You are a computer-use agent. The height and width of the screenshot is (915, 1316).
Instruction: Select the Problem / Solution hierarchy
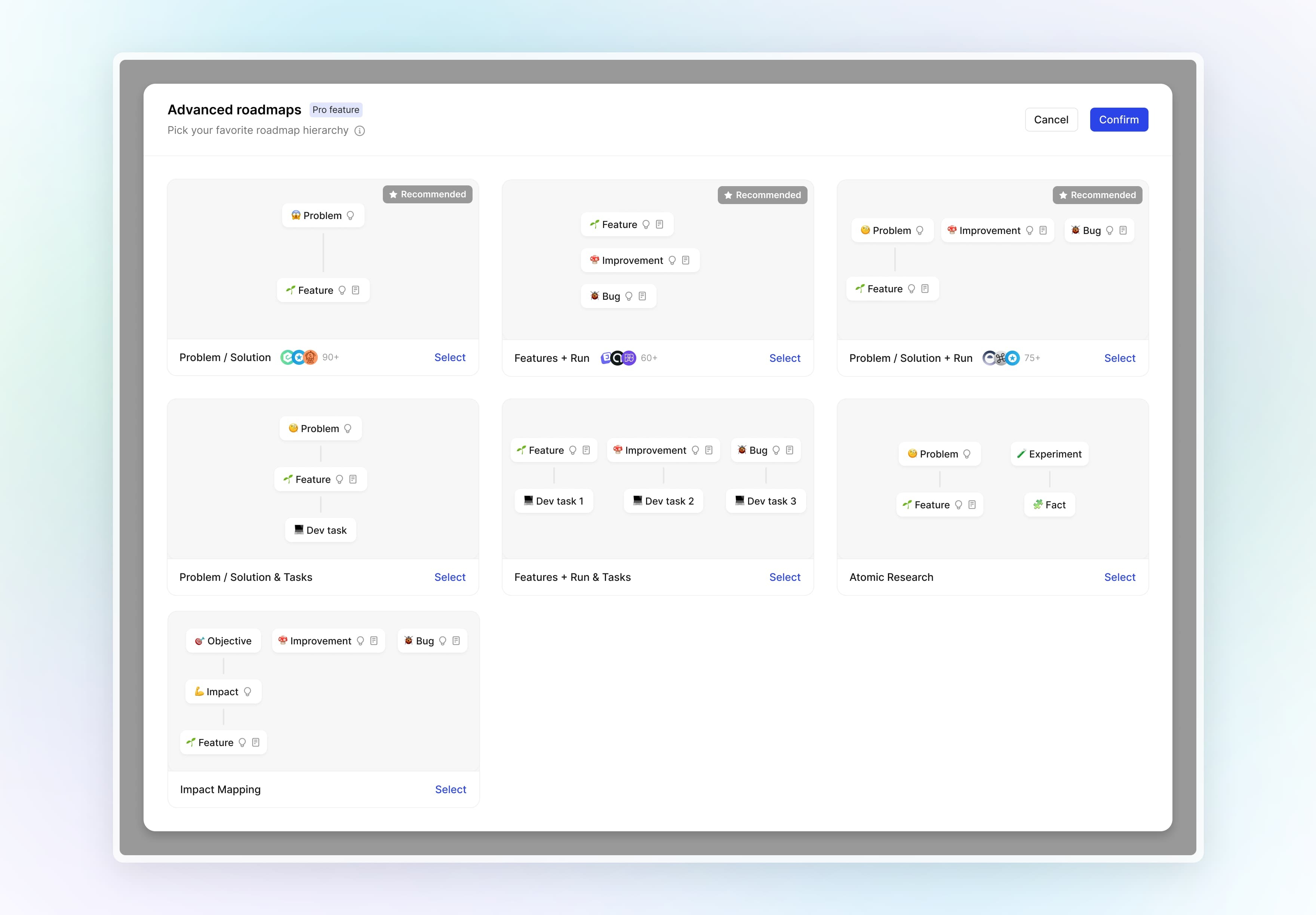tap(449, 358)
